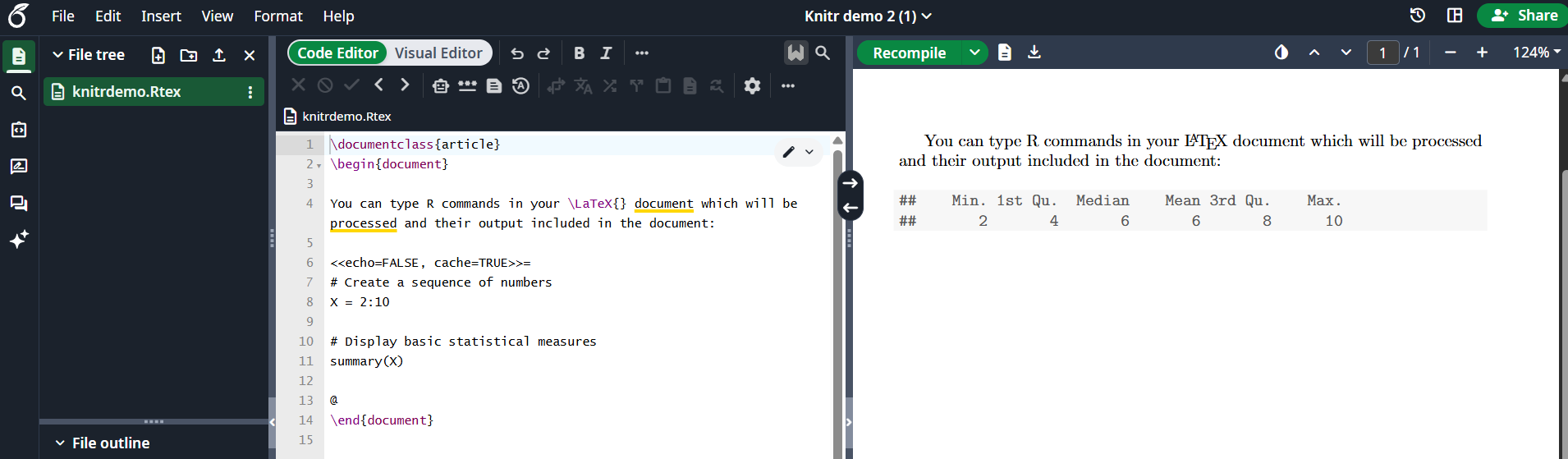
Task: Open the Edit menu
Action: 108,16
